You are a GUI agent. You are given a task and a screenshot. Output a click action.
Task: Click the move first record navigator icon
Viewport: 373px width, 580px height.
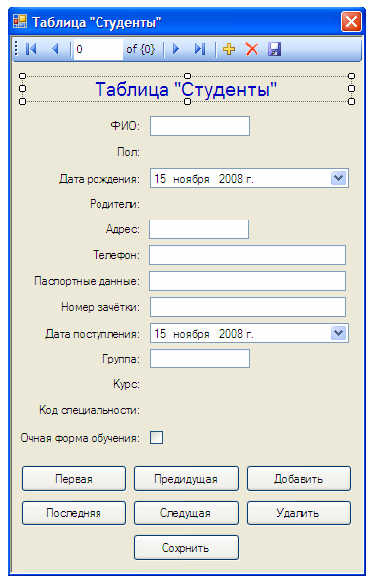pyautogui.click(x=31, y=49)
